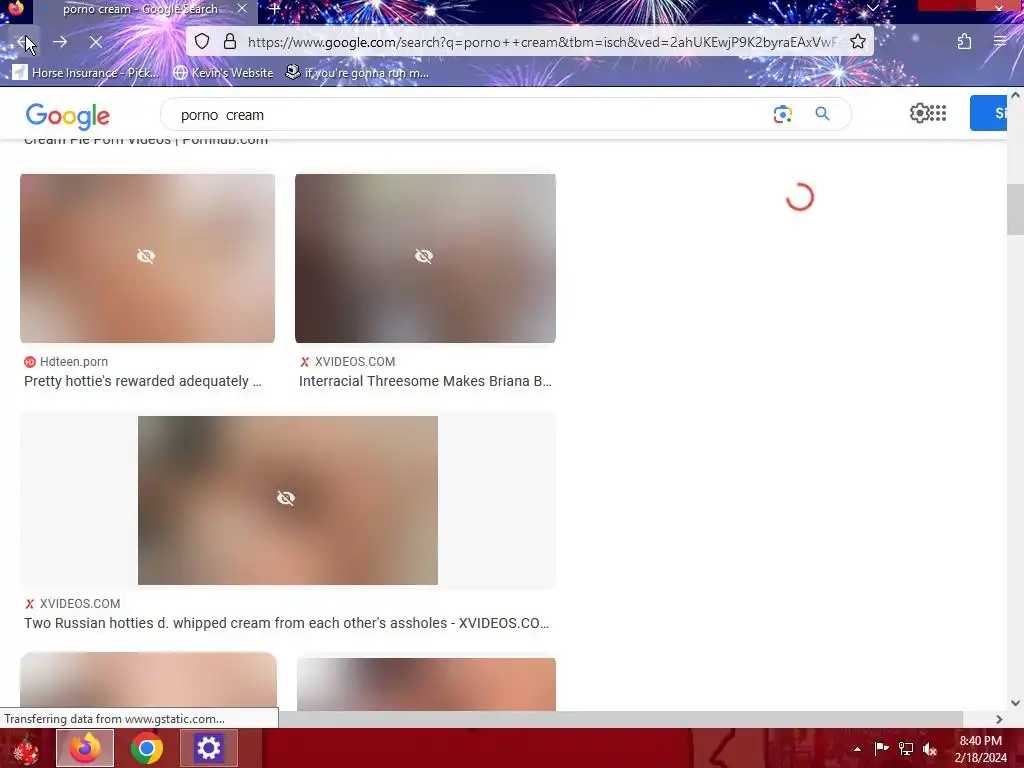The image size is (1024, 768).
Task: Open the Firefox extensions puzzle icon
Action: [x=964, y=42]
